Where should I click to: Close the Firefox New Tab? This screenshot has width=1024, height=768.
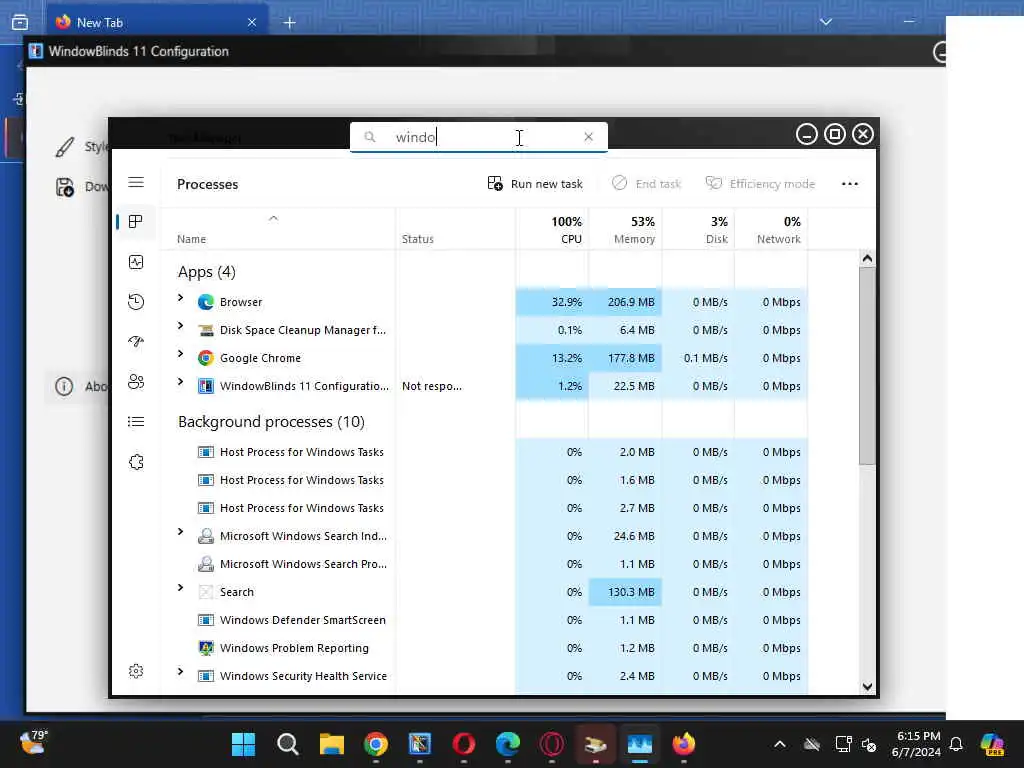(252, 22)
